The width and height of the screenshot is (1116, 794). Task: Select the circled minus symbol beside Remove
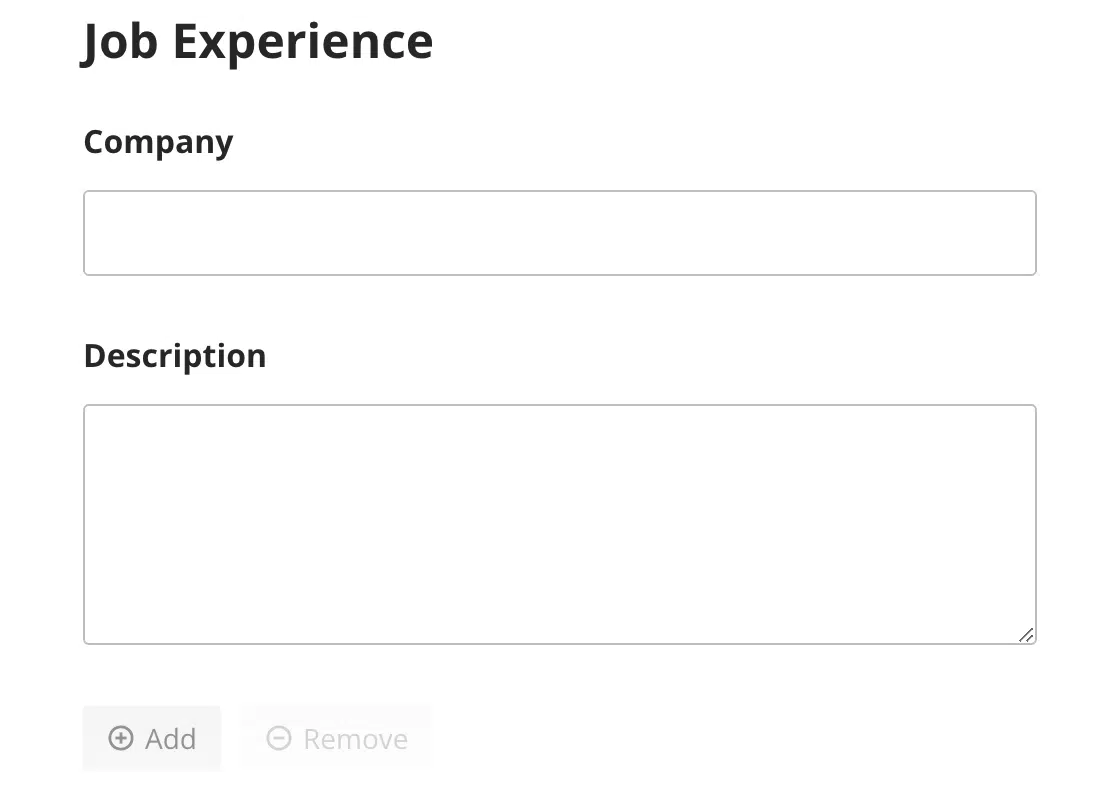pyautogui.click(x=278, y=738)
